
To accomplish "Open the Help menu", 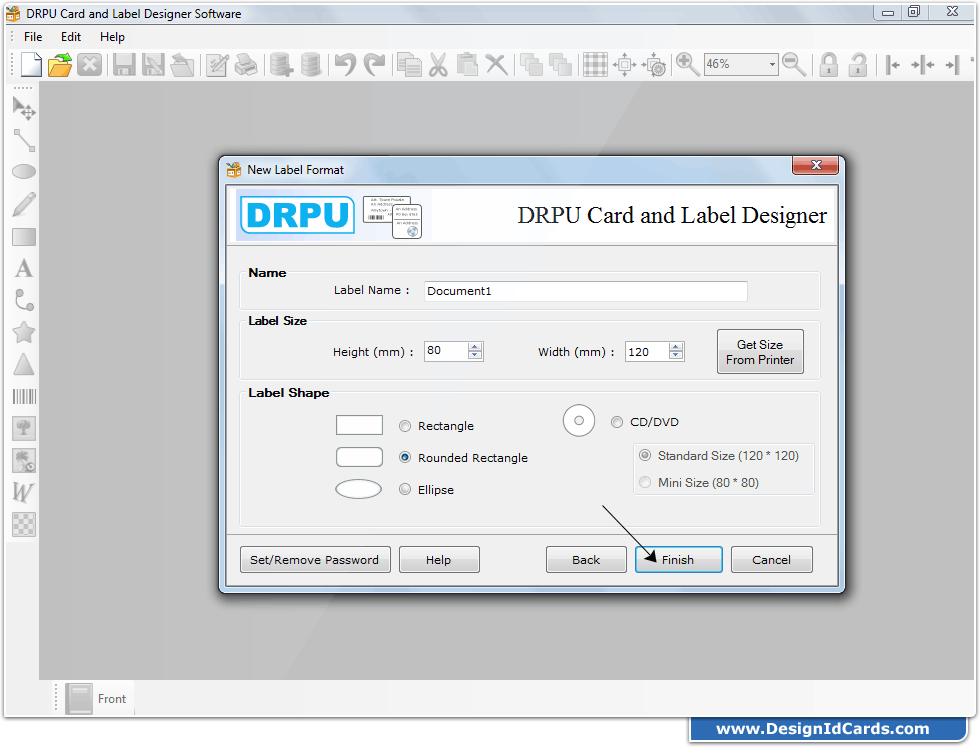I will [112, 37].
